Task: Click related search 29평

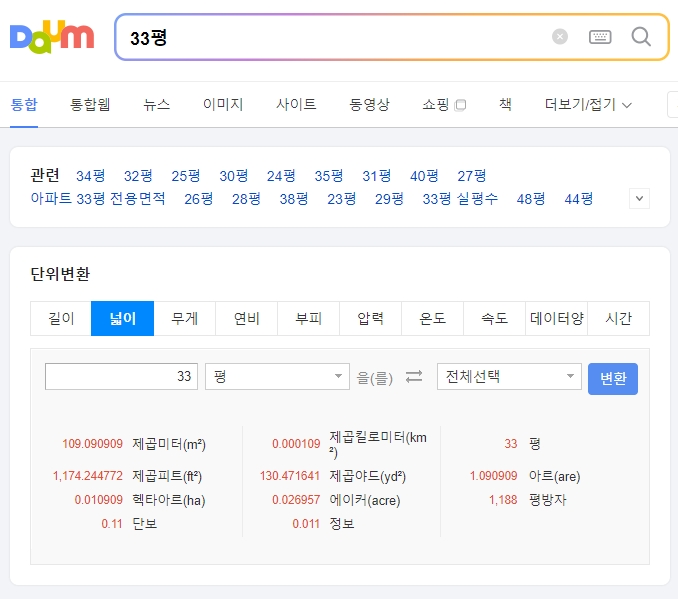Action: point(389,199)
